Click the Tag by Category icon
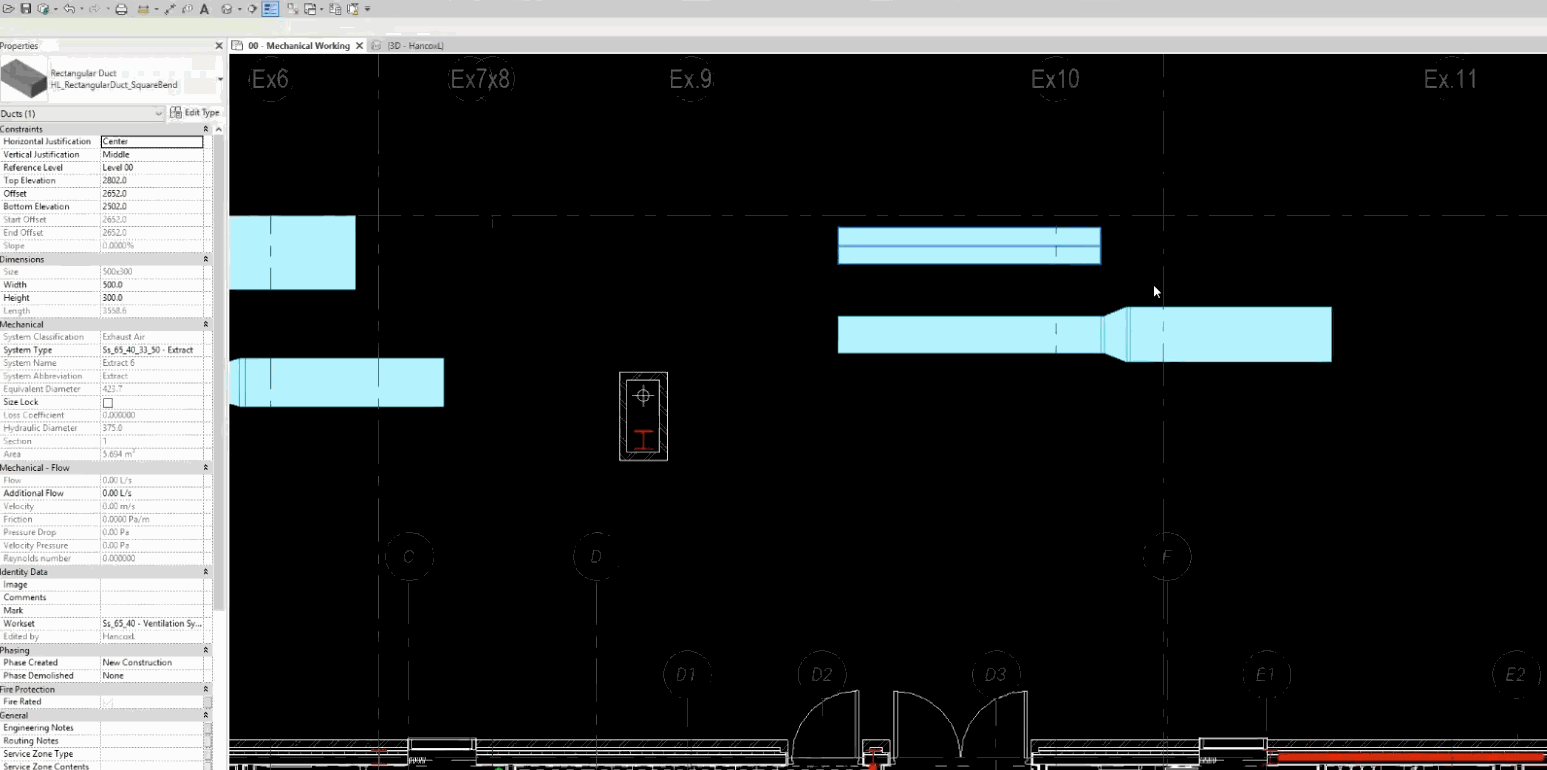The width and height of the screenshot is (1547, 770). click(x=187, y=9)
